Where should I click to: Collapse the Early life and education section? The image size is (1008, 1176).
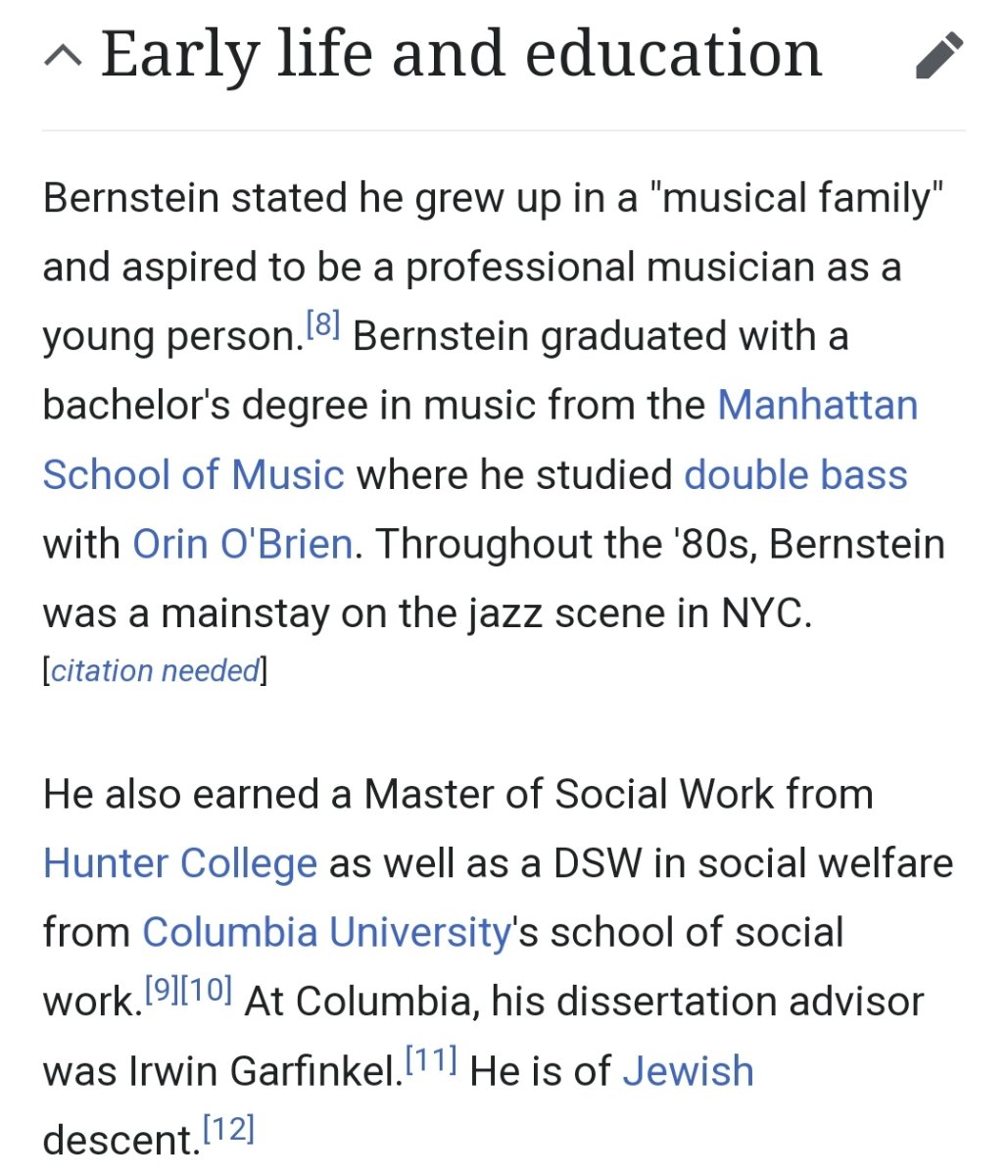(x=64, y=57)
